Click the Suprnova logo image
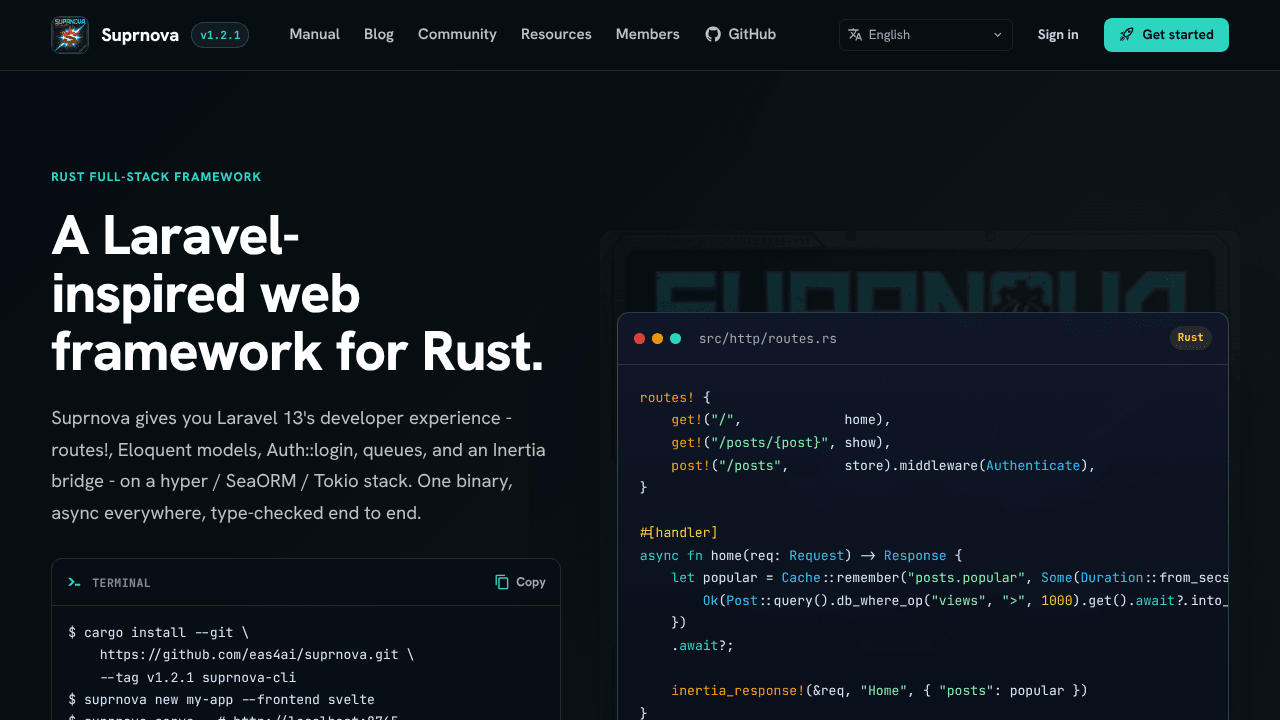Image resolution: width=1280 pixels, height=720 pixels. pos(70,35)
